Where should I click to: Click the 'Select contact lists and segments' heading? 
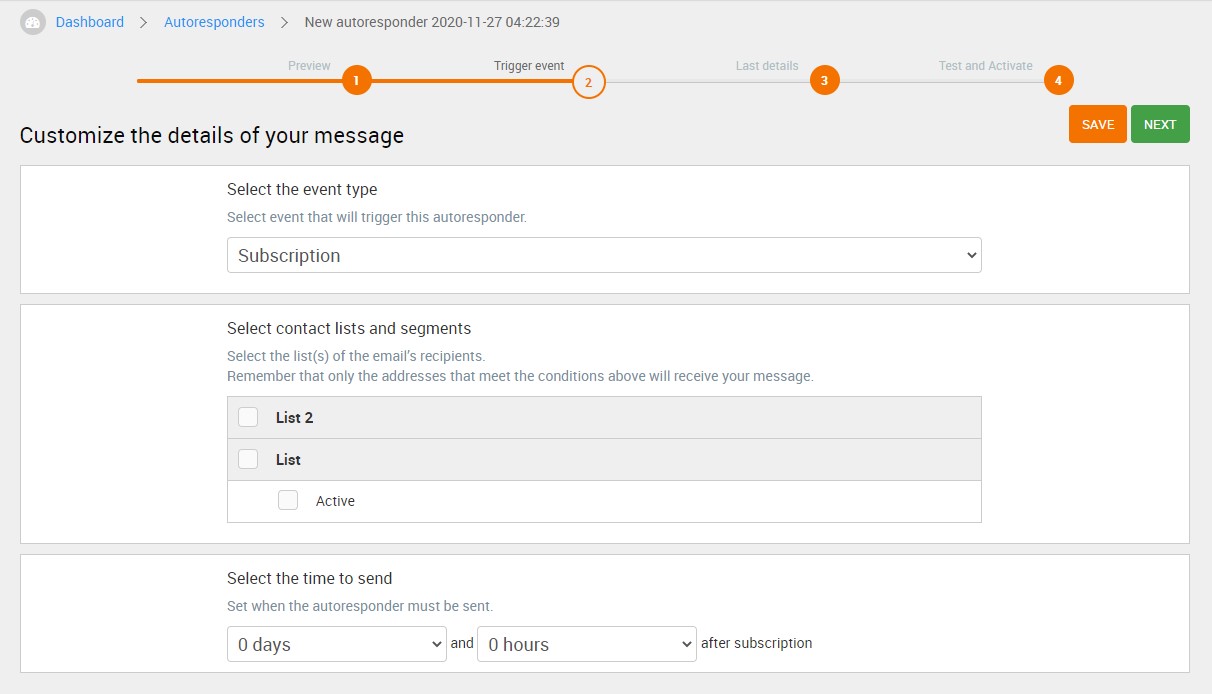click(349, 328)
